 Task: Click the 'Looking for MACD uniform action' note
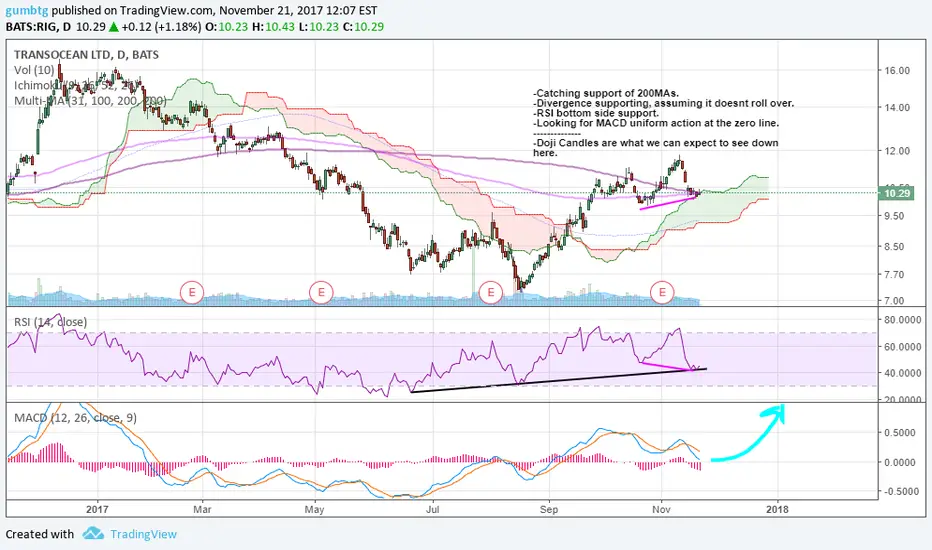pyautogui.click(x=656, y=123)
